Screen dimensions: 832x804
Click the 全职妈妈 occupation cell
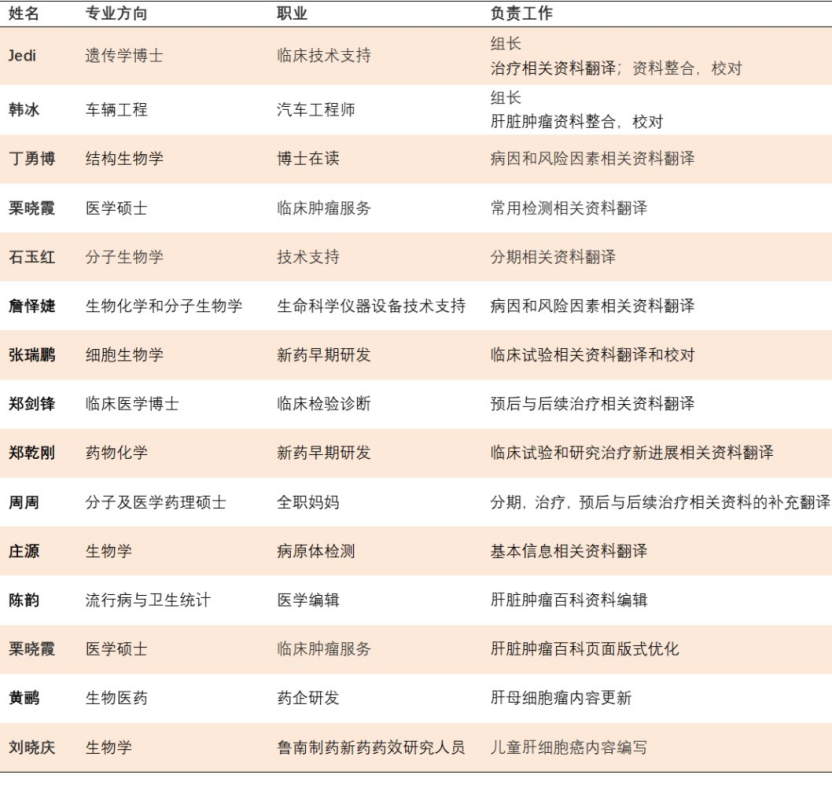click(308, 502)
